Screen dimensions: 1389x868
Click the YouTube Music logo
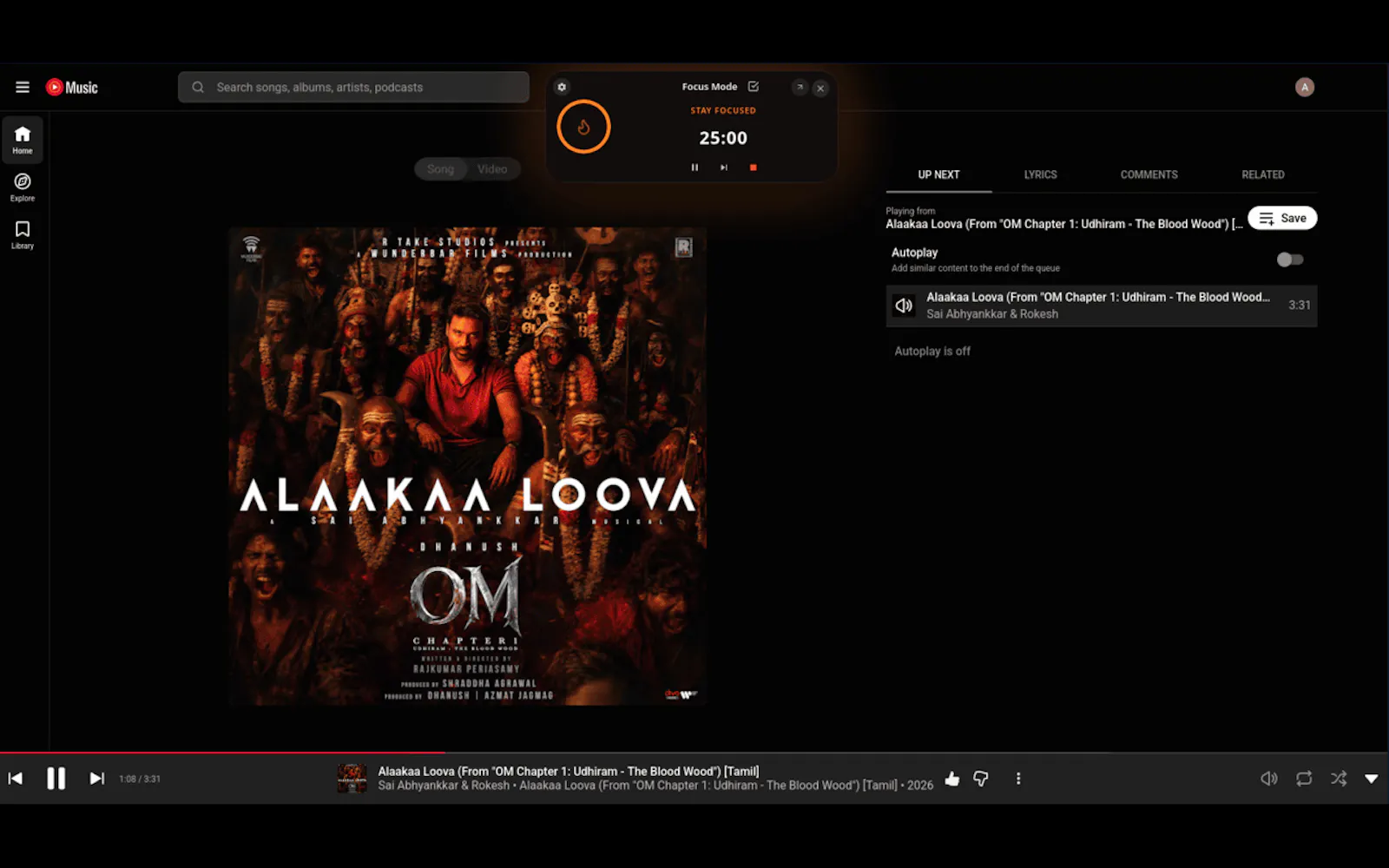coord(72,87)
